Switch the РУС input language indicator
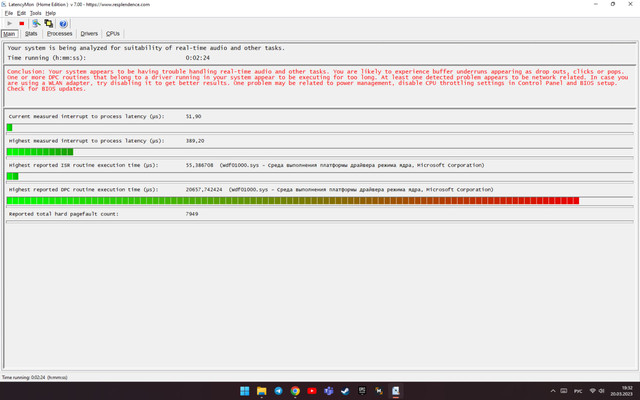 (x=578, y=391)
